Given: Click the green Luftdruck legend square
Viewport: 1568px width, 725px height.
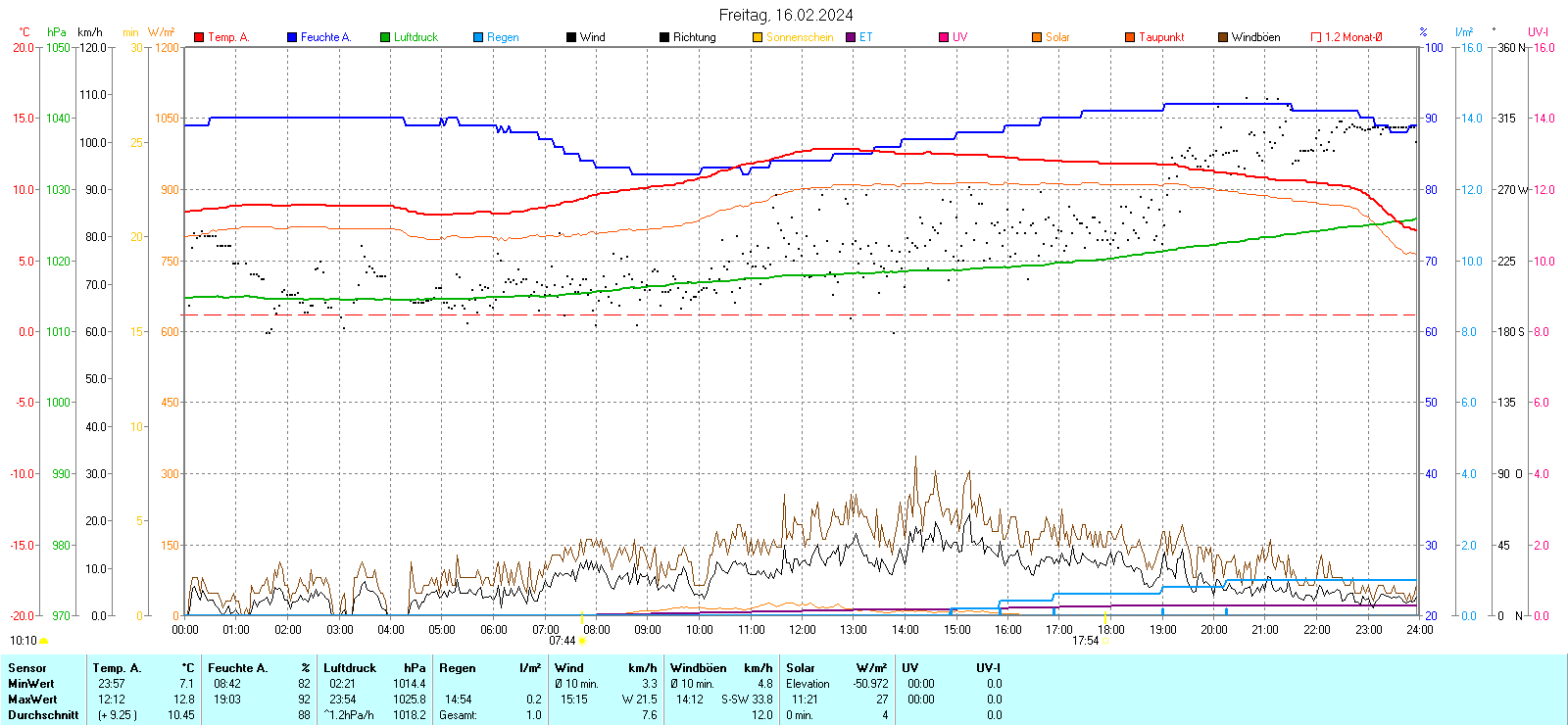Looking at the screenshot, I should click(x=385, y=37).
